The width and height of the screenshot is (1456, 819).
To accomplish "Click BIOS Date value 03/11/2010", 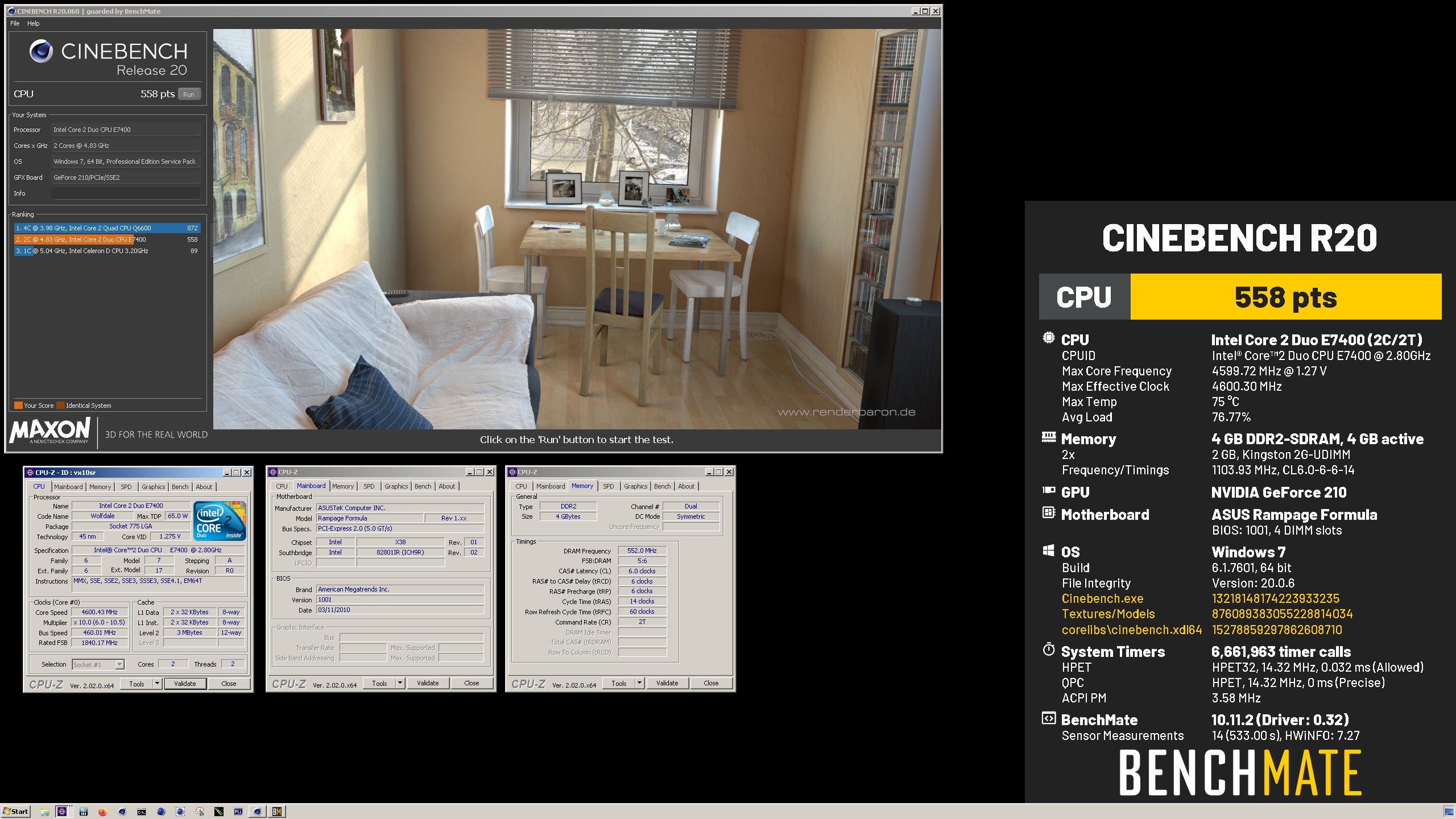I will click(x=400, y=610).
